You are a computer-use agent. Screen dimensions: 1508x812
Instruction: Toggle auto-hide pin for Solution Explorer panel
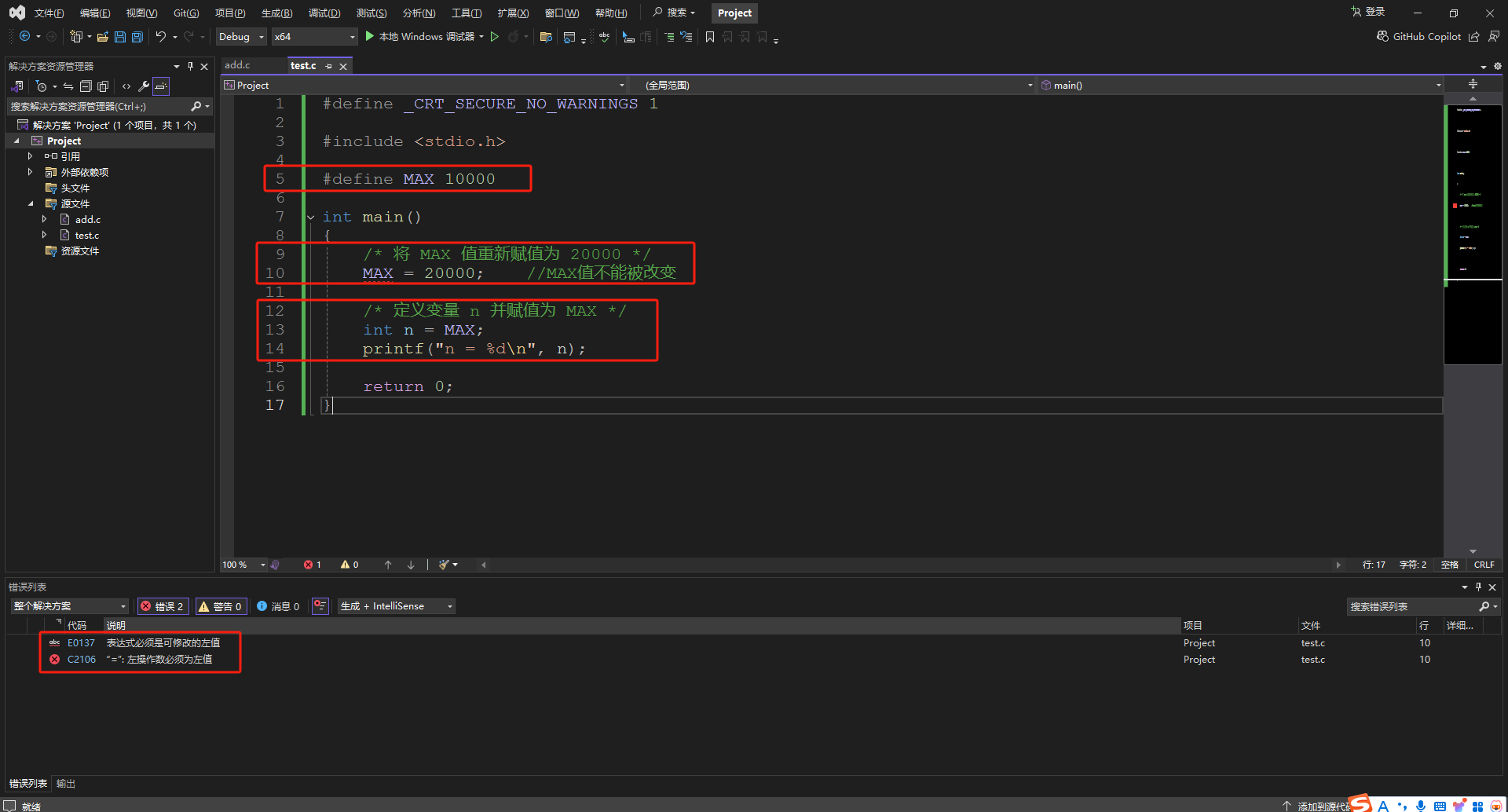[190, 66]
